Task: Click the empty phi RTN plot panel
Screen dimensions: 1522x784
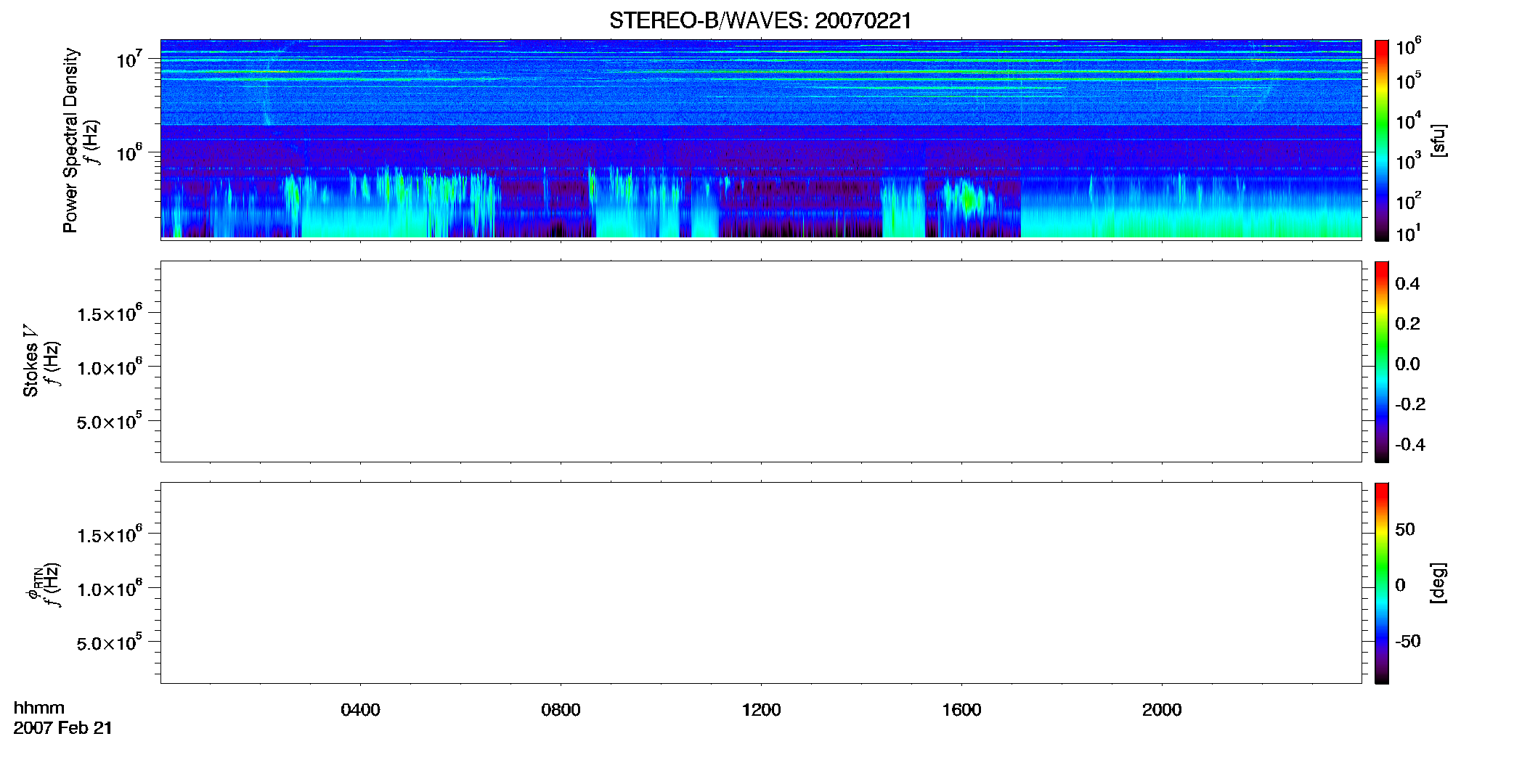Action: click(x=761, y=583)
